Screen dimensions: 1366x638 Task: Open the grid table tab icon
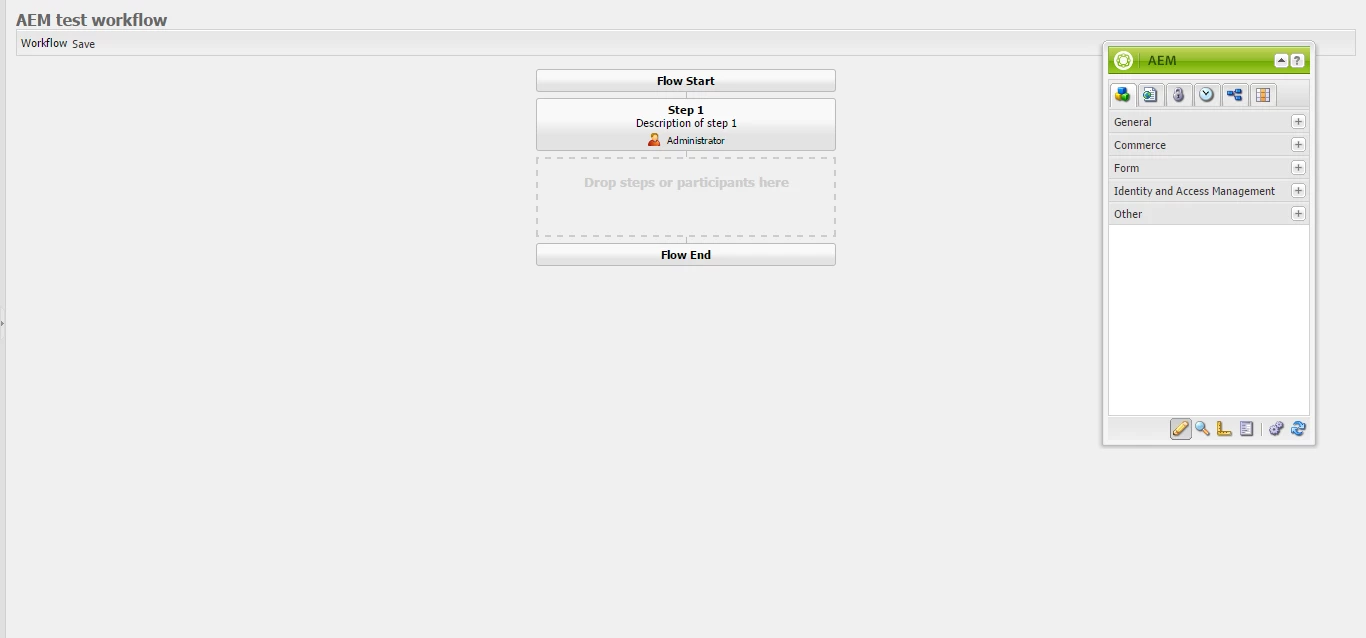coord(1263,95)
